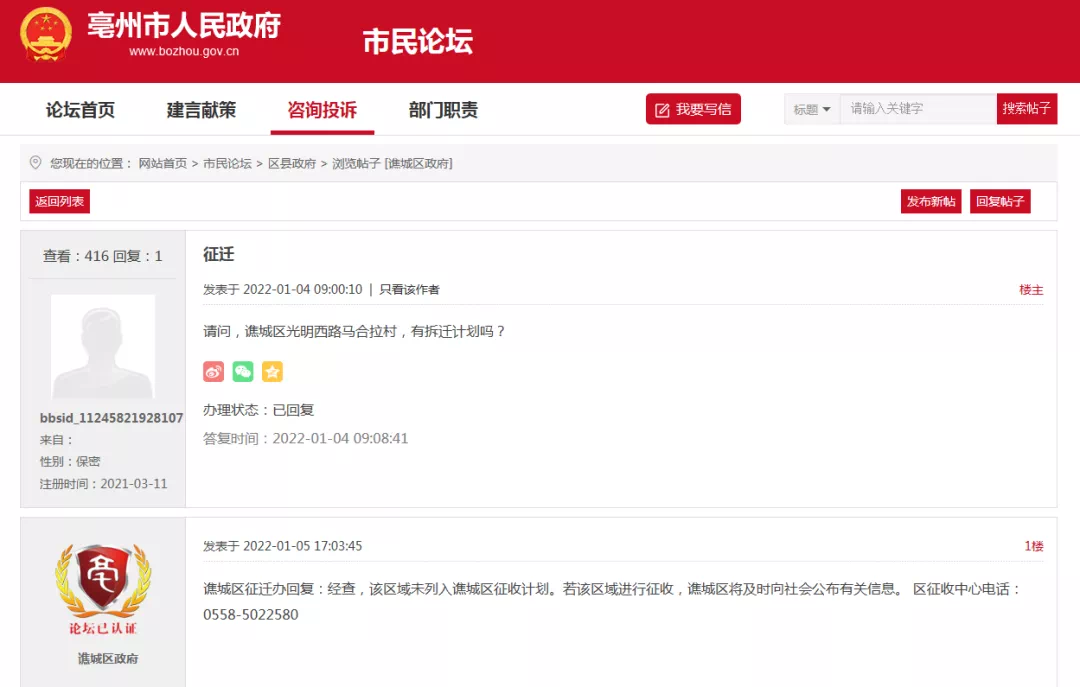Screen dimensions: 1080x687
Task: Click the poster's default avatar image
Action: coord(103,347)
